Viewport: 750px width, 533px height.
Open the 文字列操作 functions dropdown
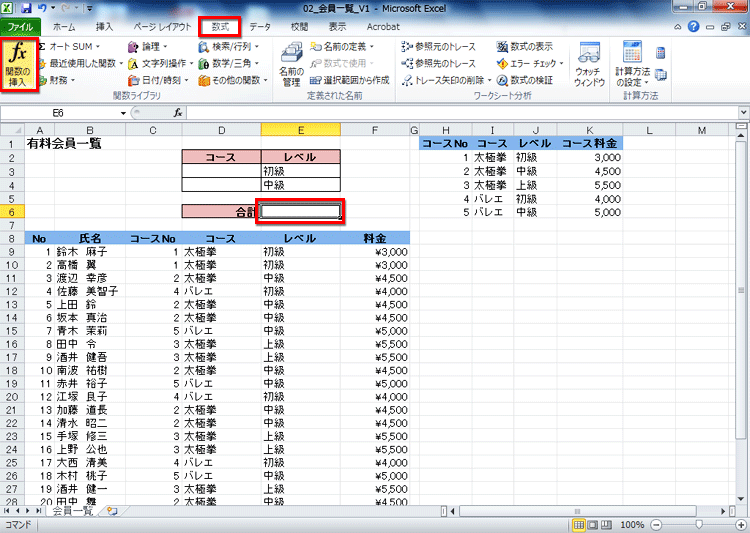(161, 63)
